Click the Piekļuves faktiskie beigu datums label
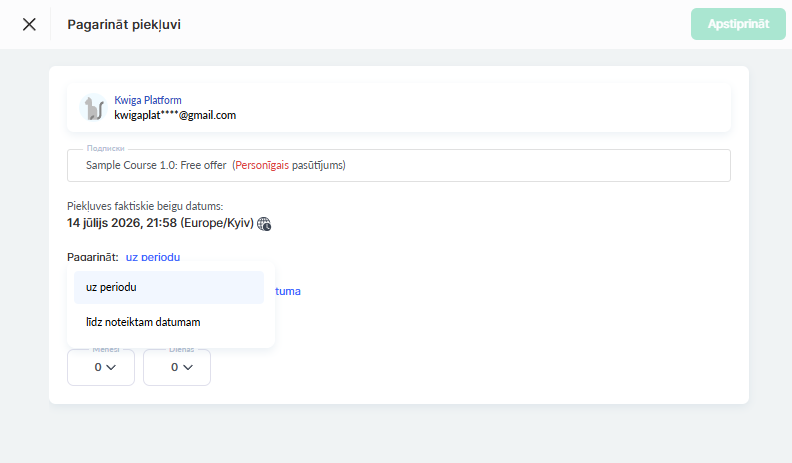The width and height of the screenshot is (792, 463). [x=145, y=206]
